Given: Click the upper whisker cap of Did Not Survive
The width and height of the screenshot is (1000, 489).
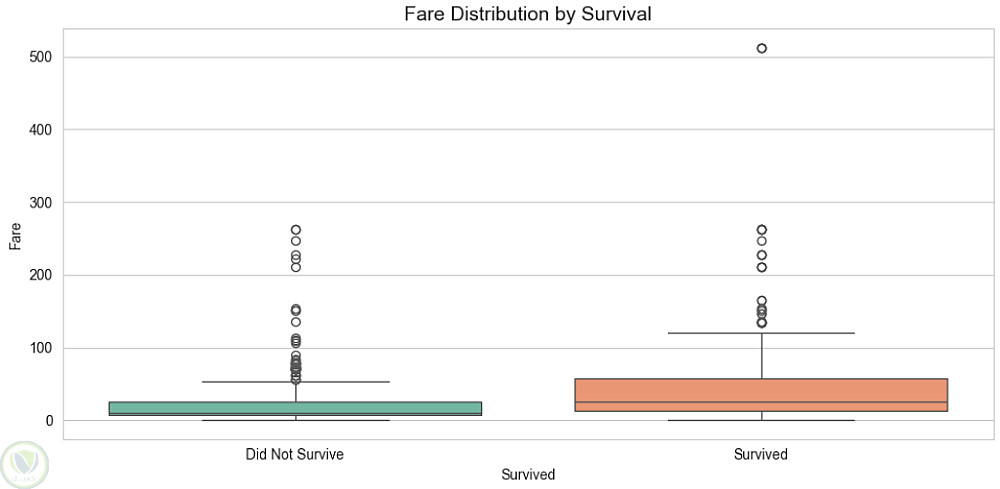Looking at the screenshot, I should point(295,382).
